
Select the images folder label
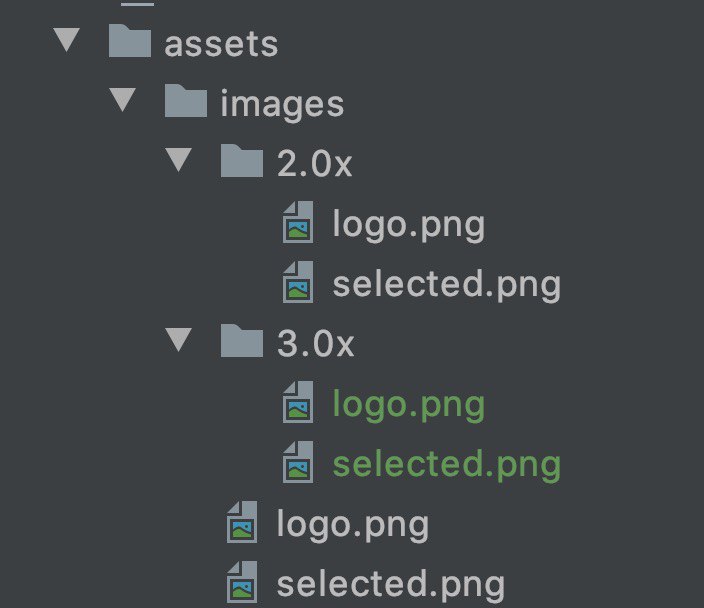pos(282,105)
